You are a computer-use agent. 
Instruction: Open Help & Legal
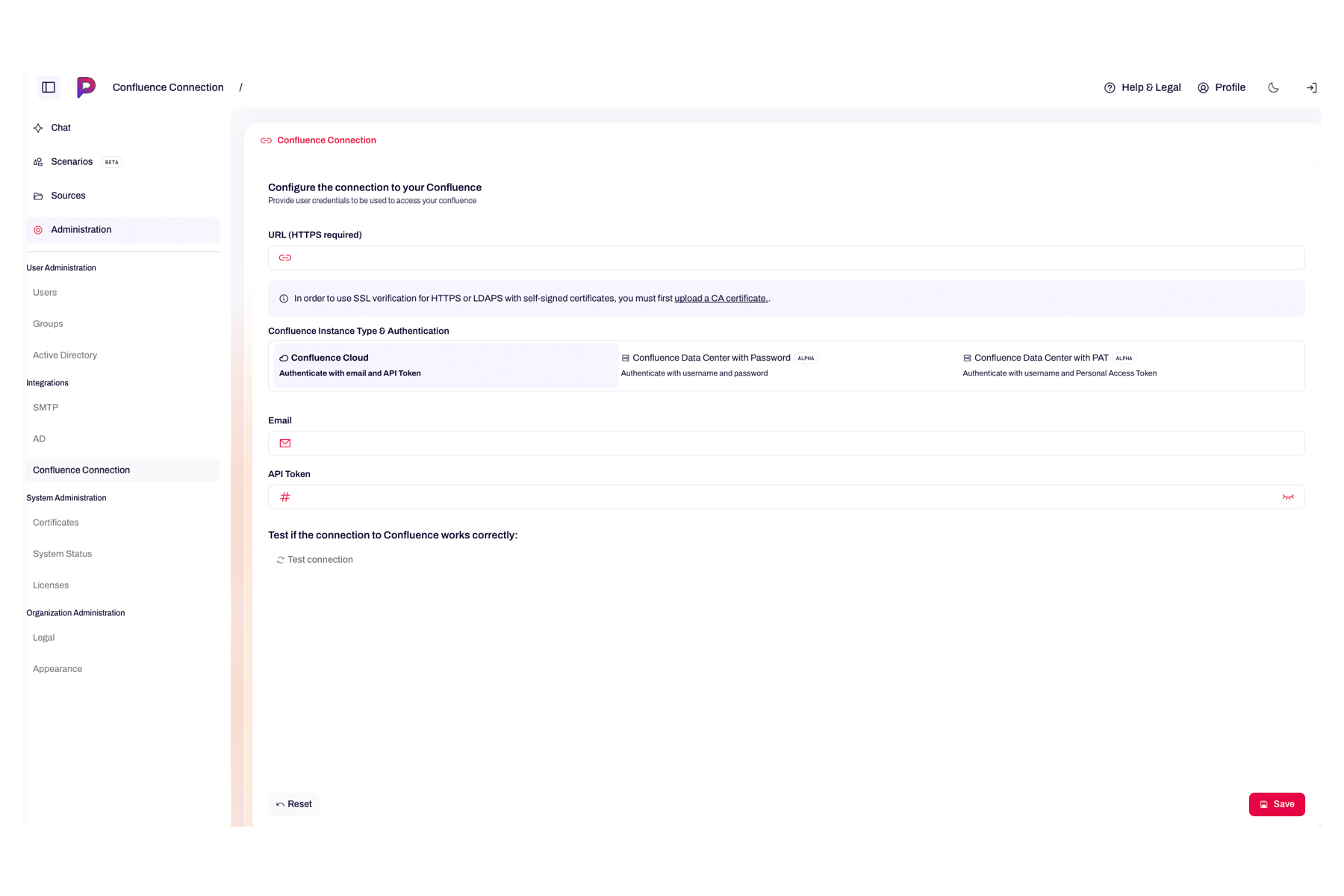1142,87
